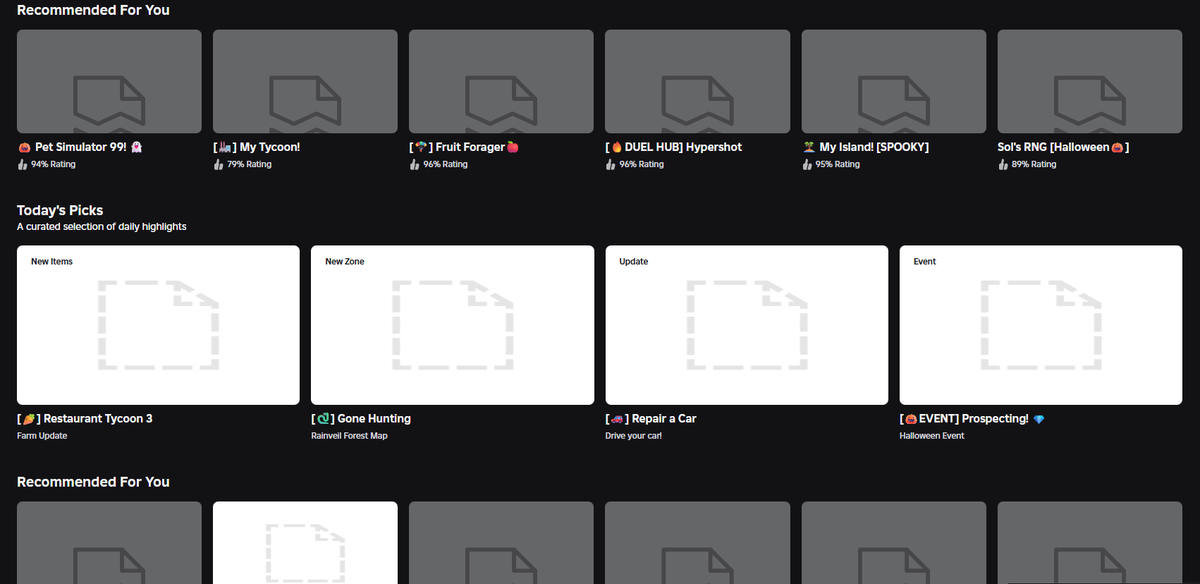The height and width of the screenshot is (584, 1200).
Task: Click the 89% Rating text
Action: (1034, 165)
